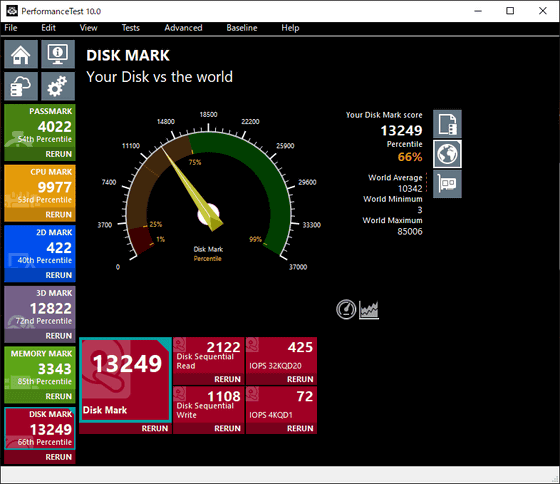Open the Baseline menu

click(242, 28)
